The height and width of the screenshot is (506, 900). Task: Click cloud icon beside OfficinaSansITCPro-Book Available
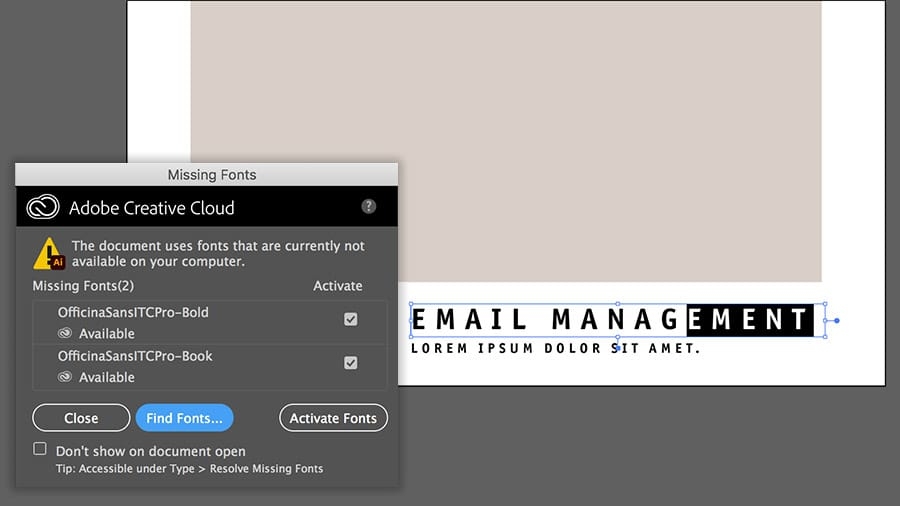coord(65,377)
